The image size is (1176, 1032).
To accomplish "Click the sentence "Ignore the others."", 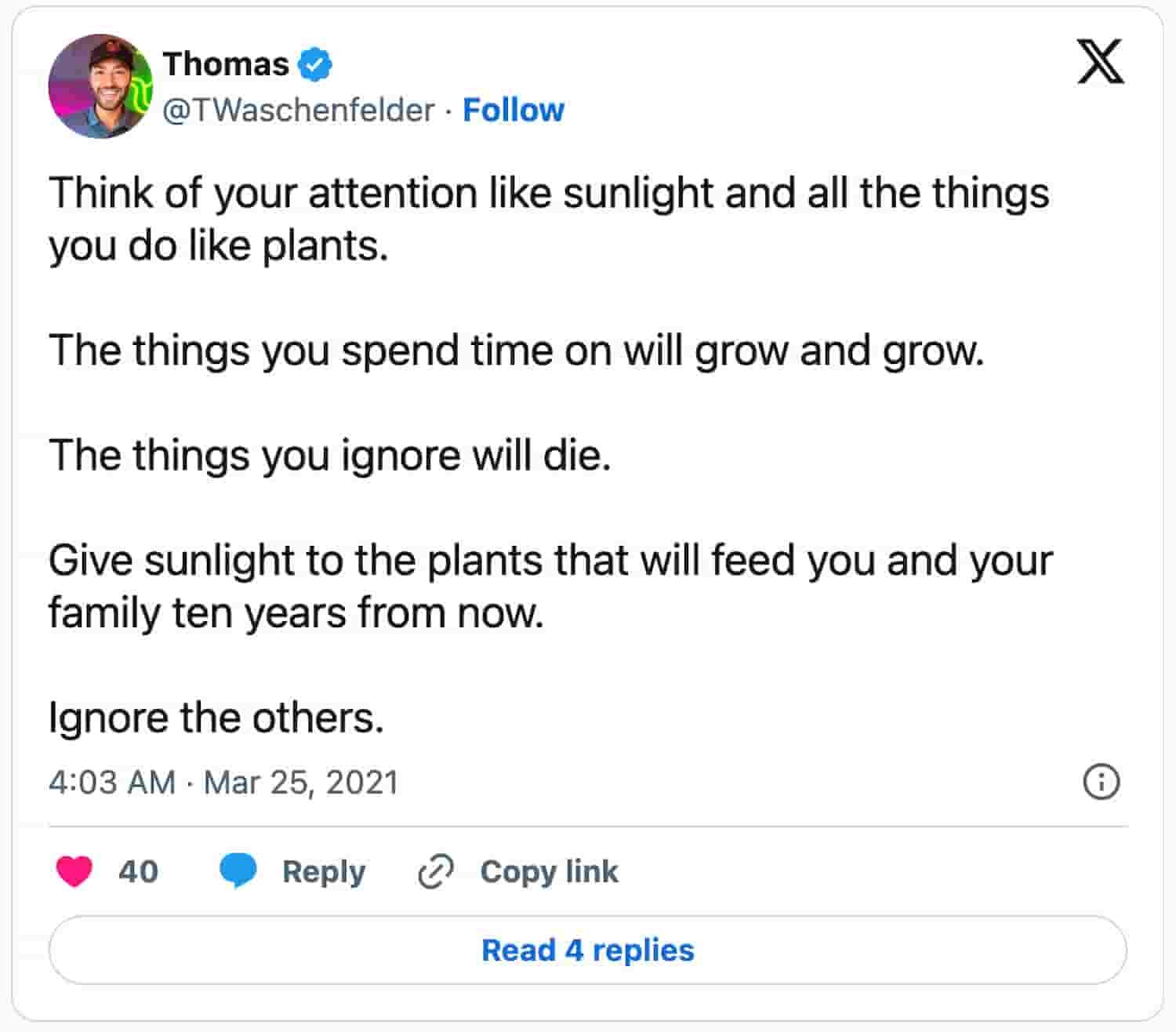I will [x=216, y=717].
